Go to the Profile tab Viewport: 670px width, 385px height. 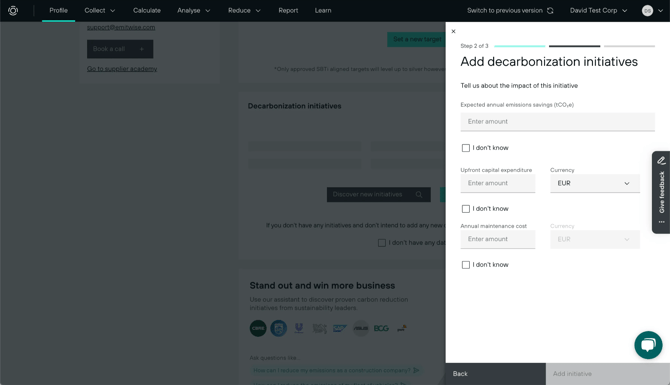[59, 10]
